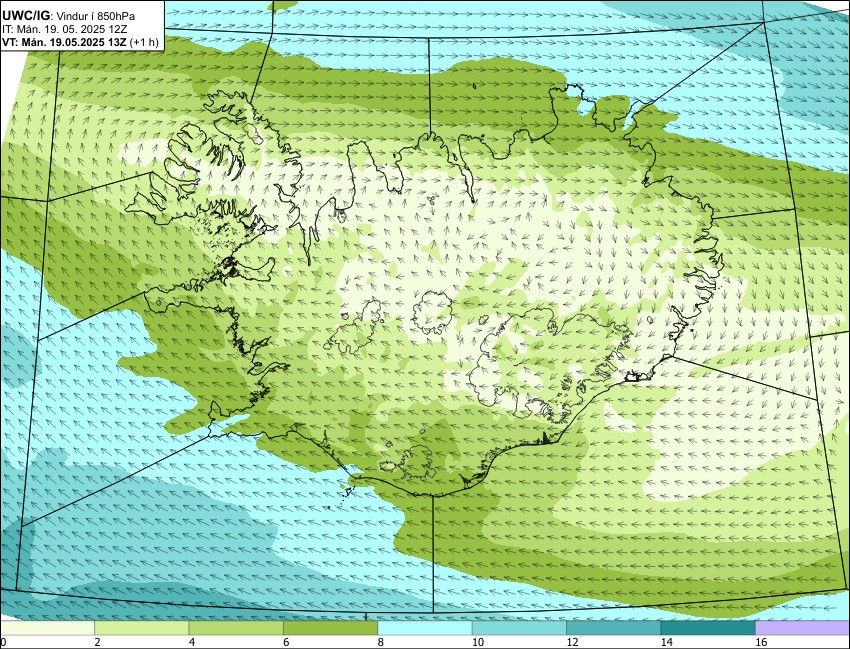The height and width of the screenshot is (649, 850).
Task: Click the 4–6 medium green legend swatch
Action: click(x=236, y=628)
